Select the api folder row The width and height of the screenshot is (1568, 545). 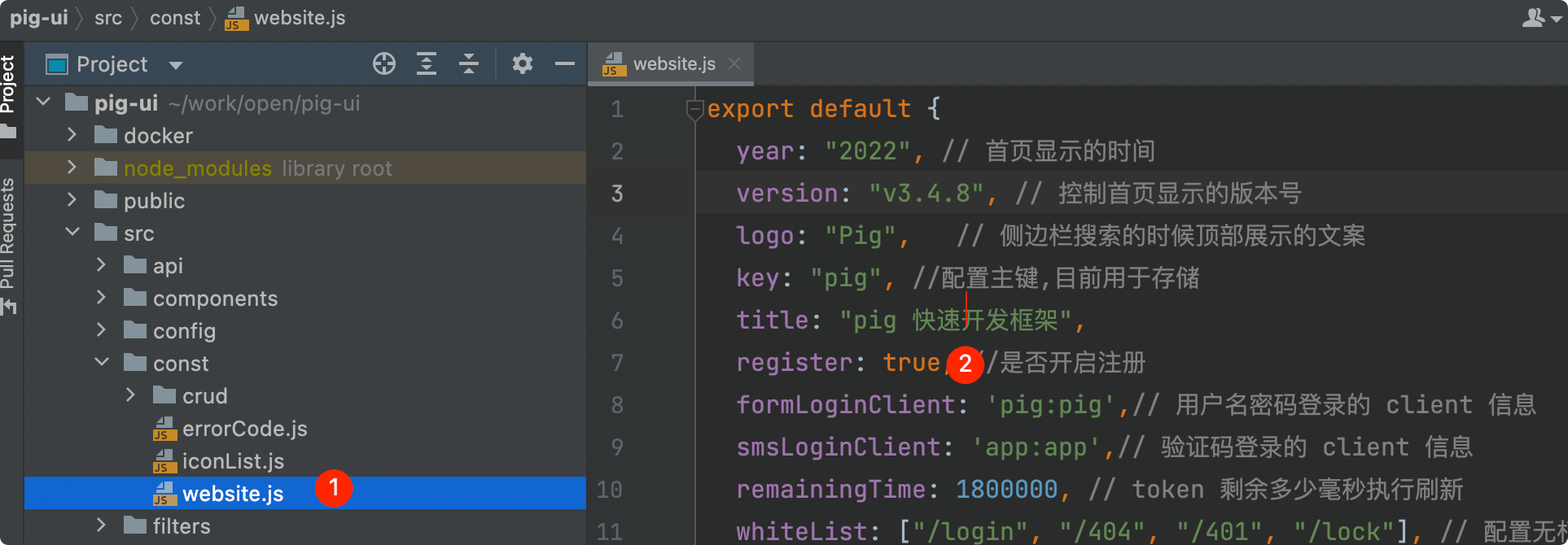[305, 265]
